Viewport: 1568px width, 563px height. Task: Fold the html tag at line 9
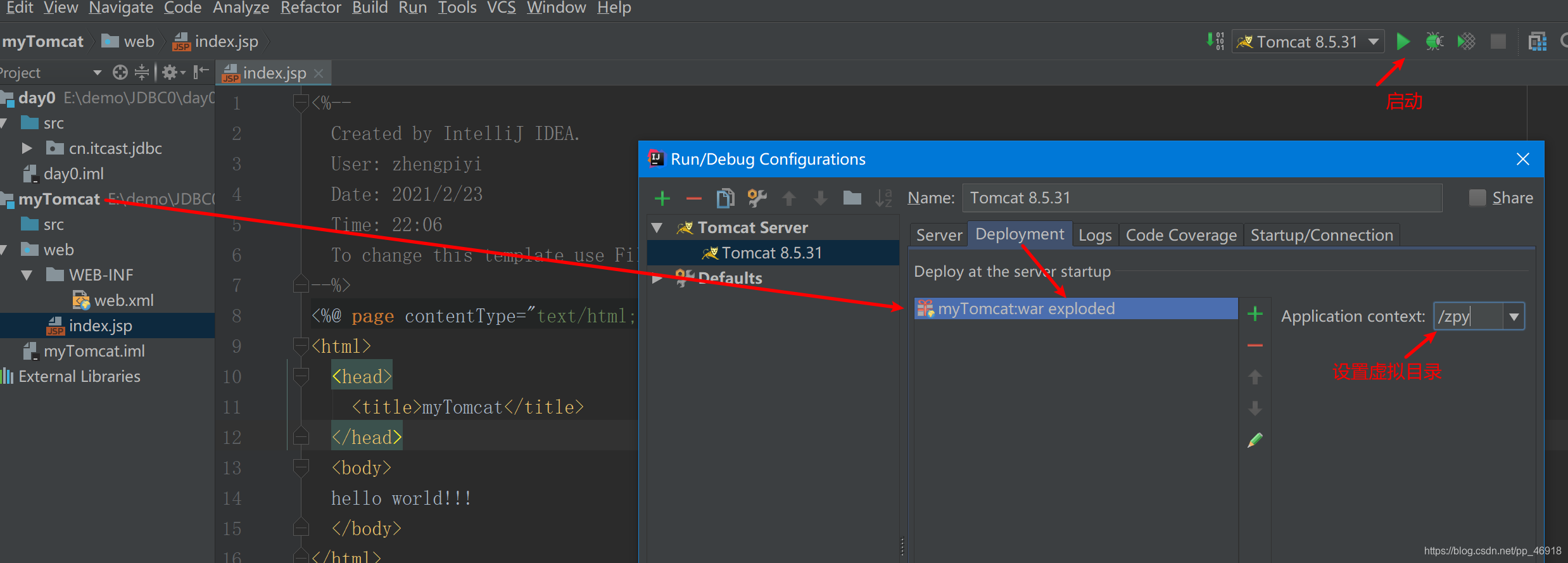pos(301,346)
